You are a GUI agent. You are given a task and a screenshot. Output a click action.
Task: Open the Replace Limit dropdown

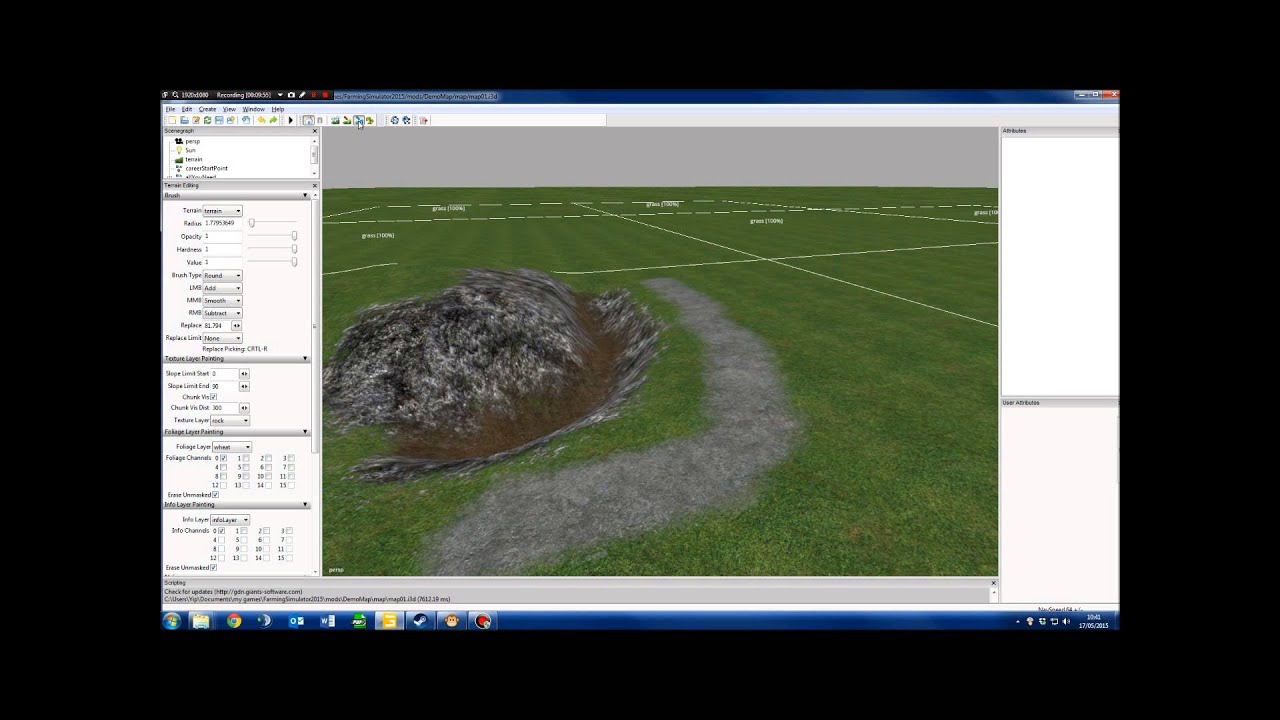pyautogui.click(x=222, y=338)
